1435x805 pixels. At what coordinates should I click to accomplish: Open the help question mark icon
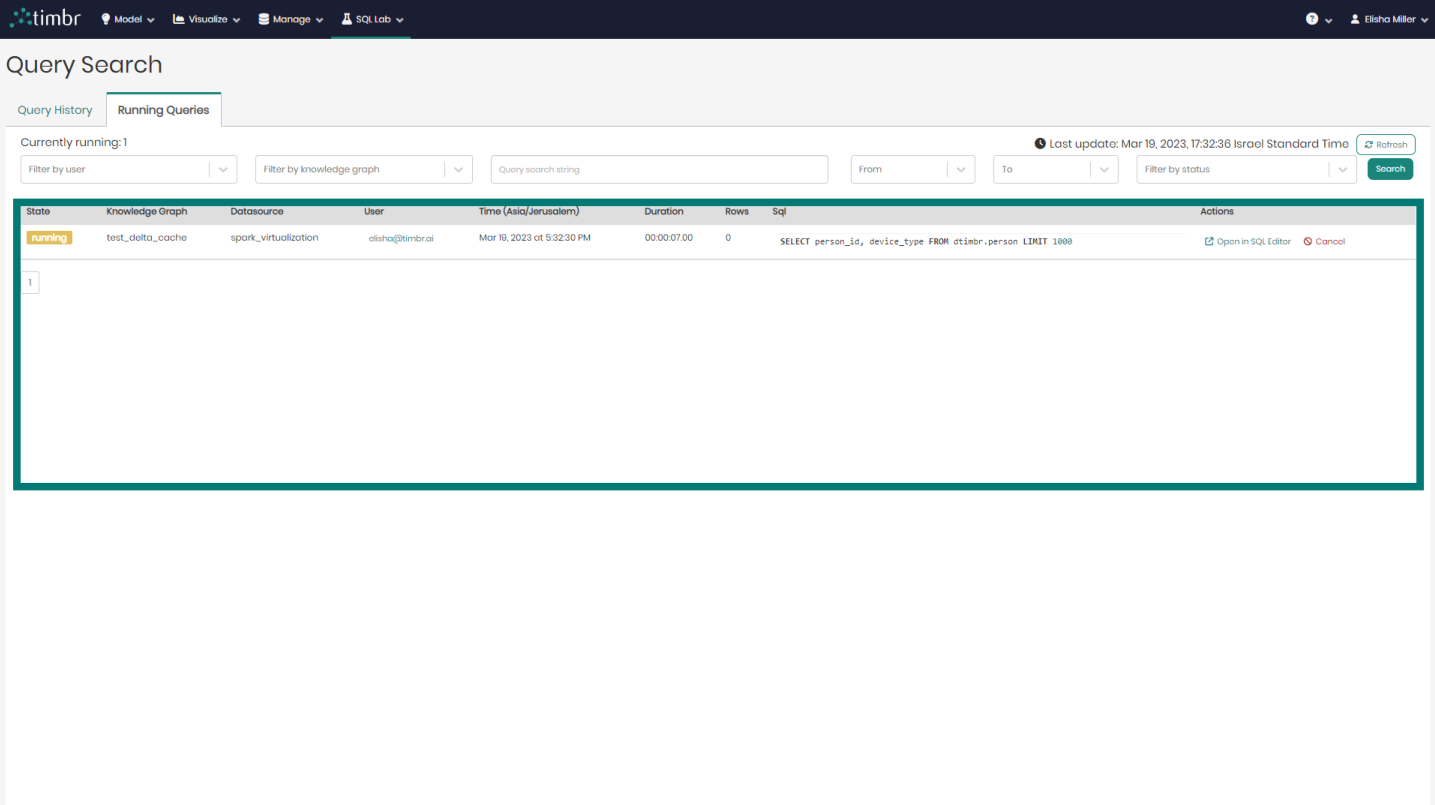(1310, 18)
